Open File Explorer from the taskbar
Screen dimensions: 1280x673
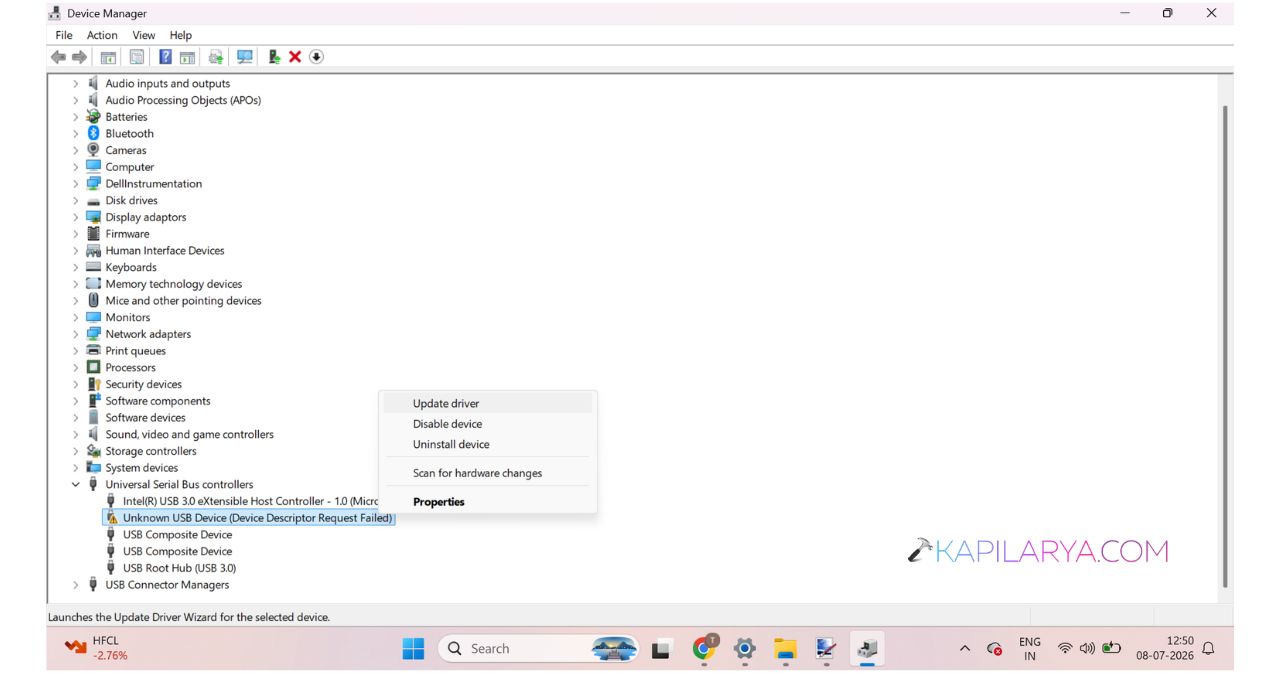tap(785, 649)
